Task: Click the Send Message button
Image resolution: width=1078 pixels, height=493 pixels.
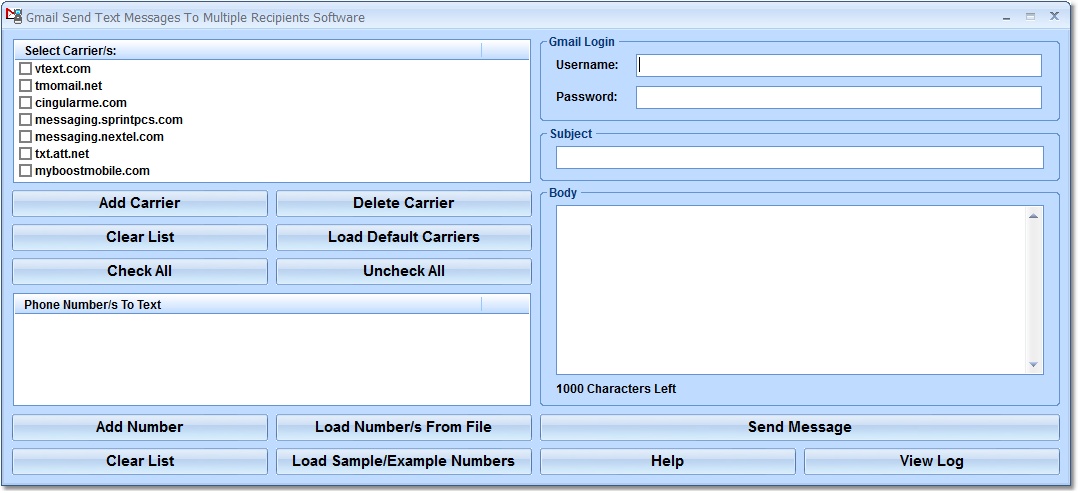Action: point(800,427)
